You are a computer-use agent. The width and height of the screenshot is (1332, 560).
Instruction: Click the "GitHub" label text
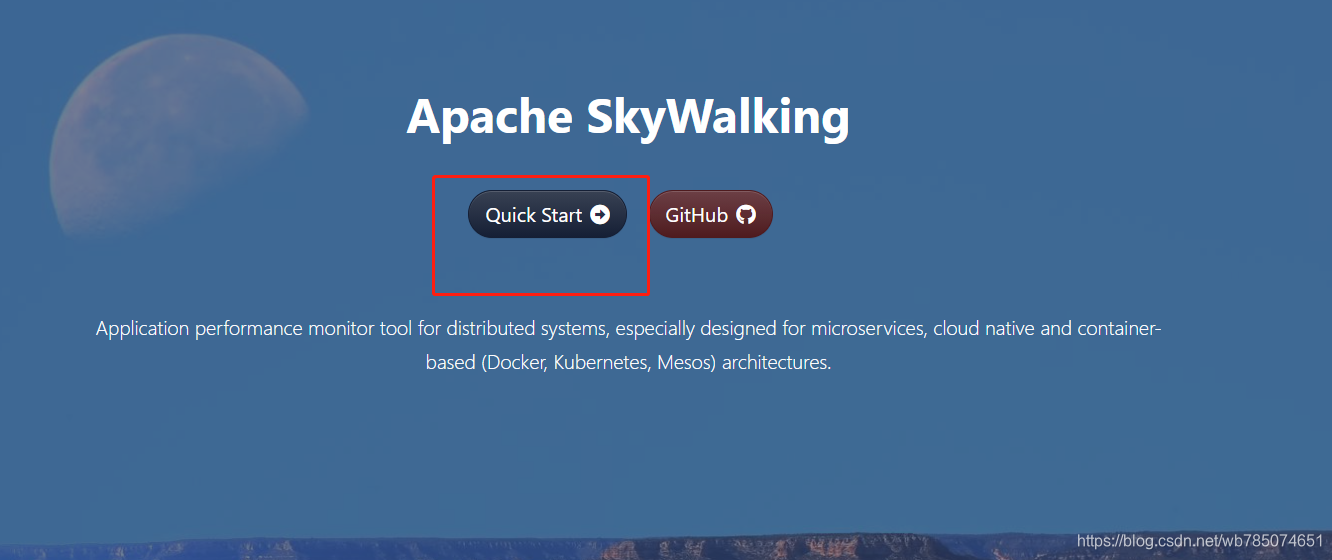click(x=697, y=215)
